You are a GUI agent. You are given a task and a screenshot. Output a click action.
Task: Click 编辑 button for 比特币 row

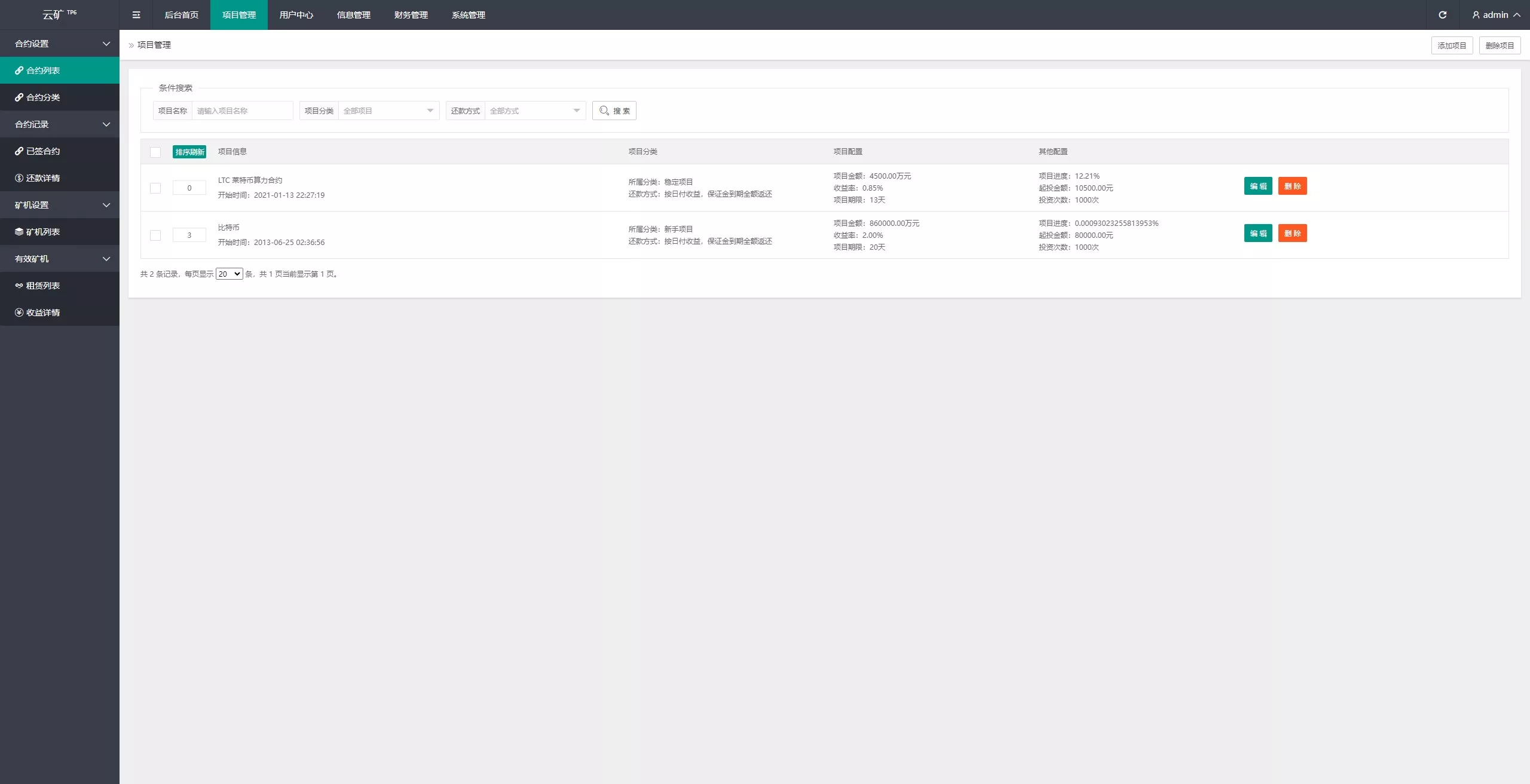point(1258,234)
